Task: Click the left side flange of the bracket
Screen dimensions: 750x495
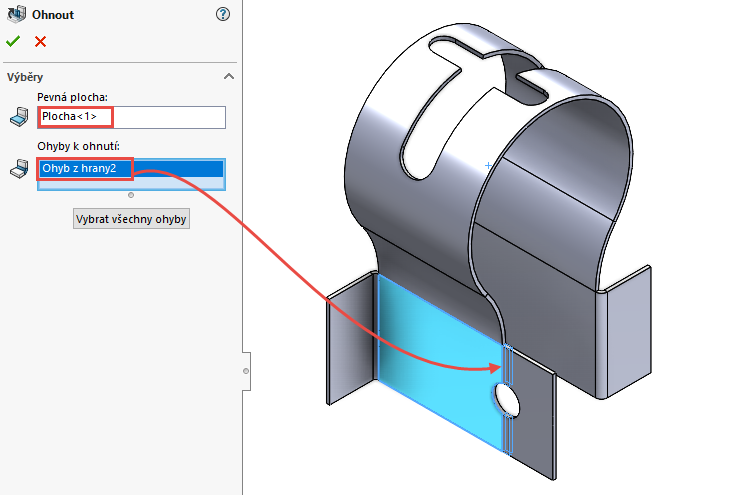Action: [352, 340]
